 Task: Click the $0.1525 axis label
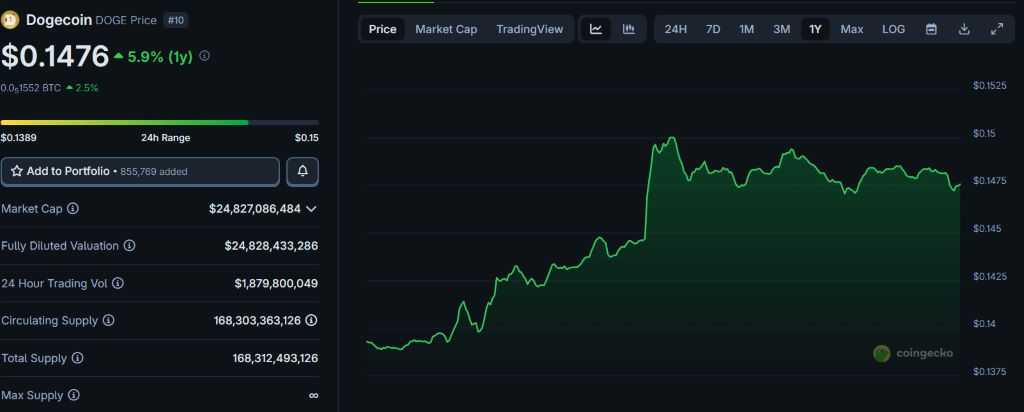988,86
